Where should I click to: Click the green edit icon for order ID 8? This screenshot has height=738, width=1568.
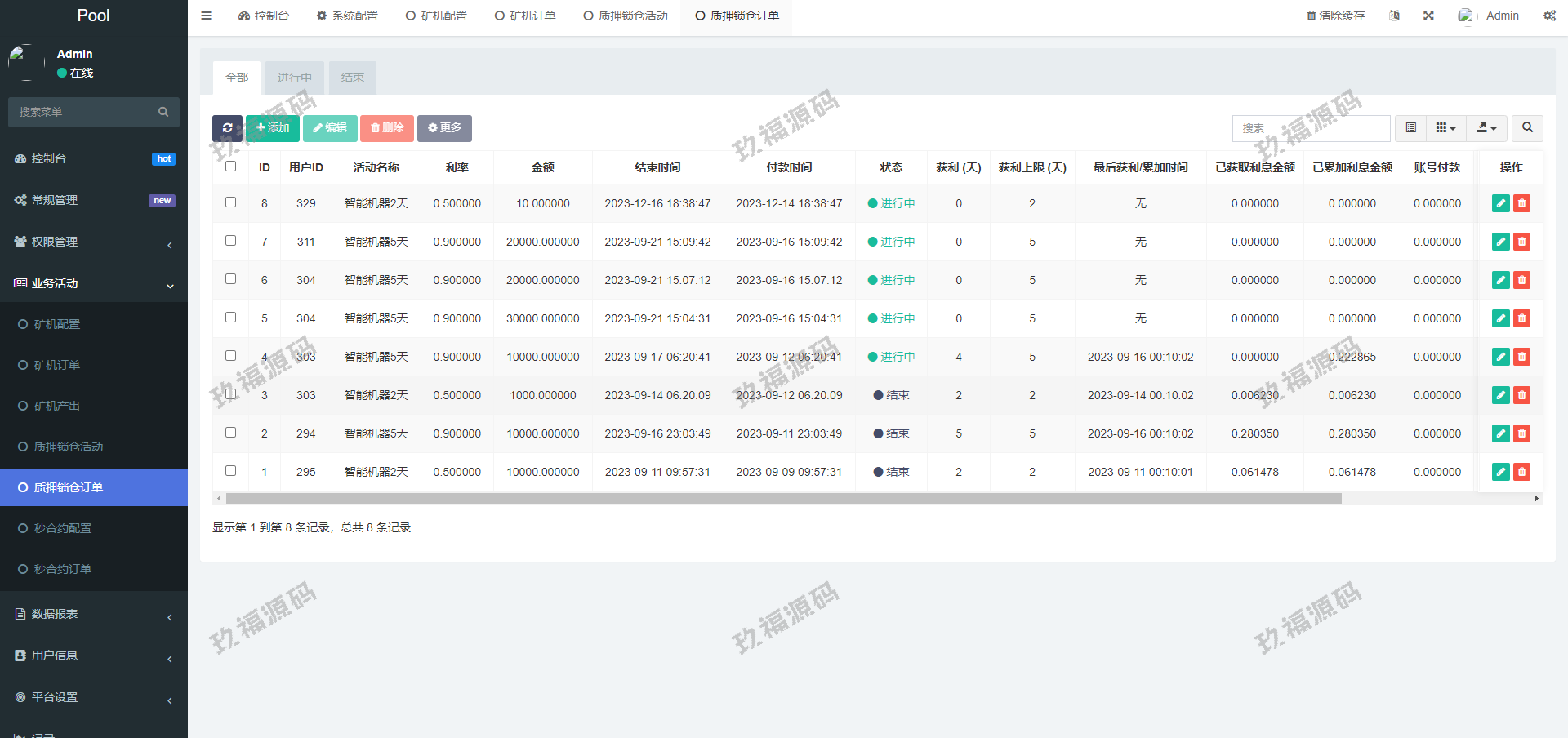[x=1500, y=203]
